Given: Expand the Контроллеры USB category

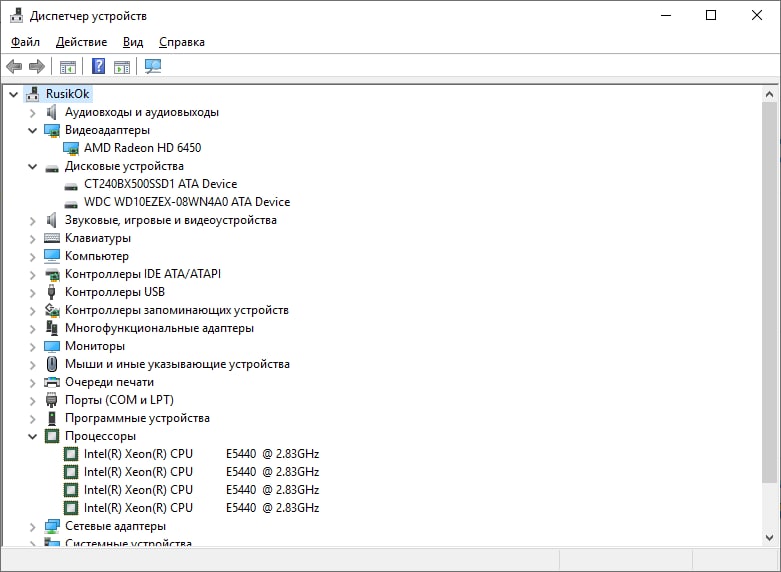Looking at the screenshot, I should (33, 292).
